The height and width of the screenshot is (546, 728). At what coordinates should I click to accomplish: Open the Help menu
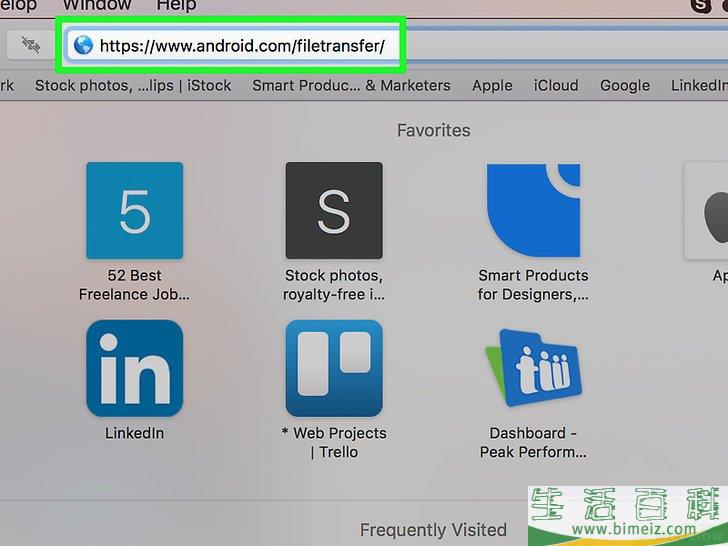tap(176, 5)
